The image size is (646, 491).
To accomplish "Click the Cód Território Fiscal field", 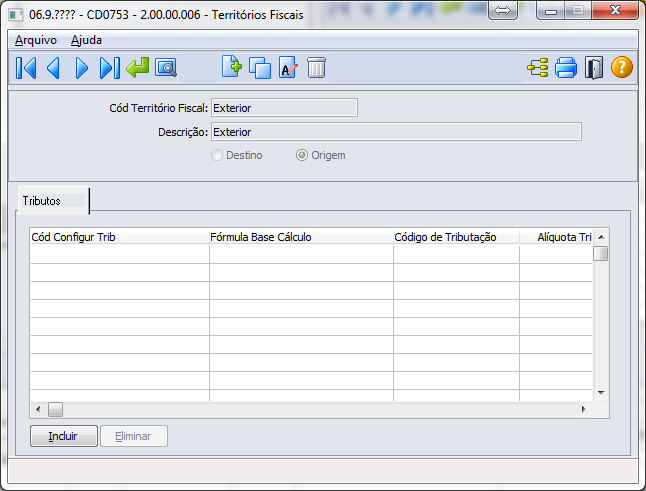I will tap(284, 108).
